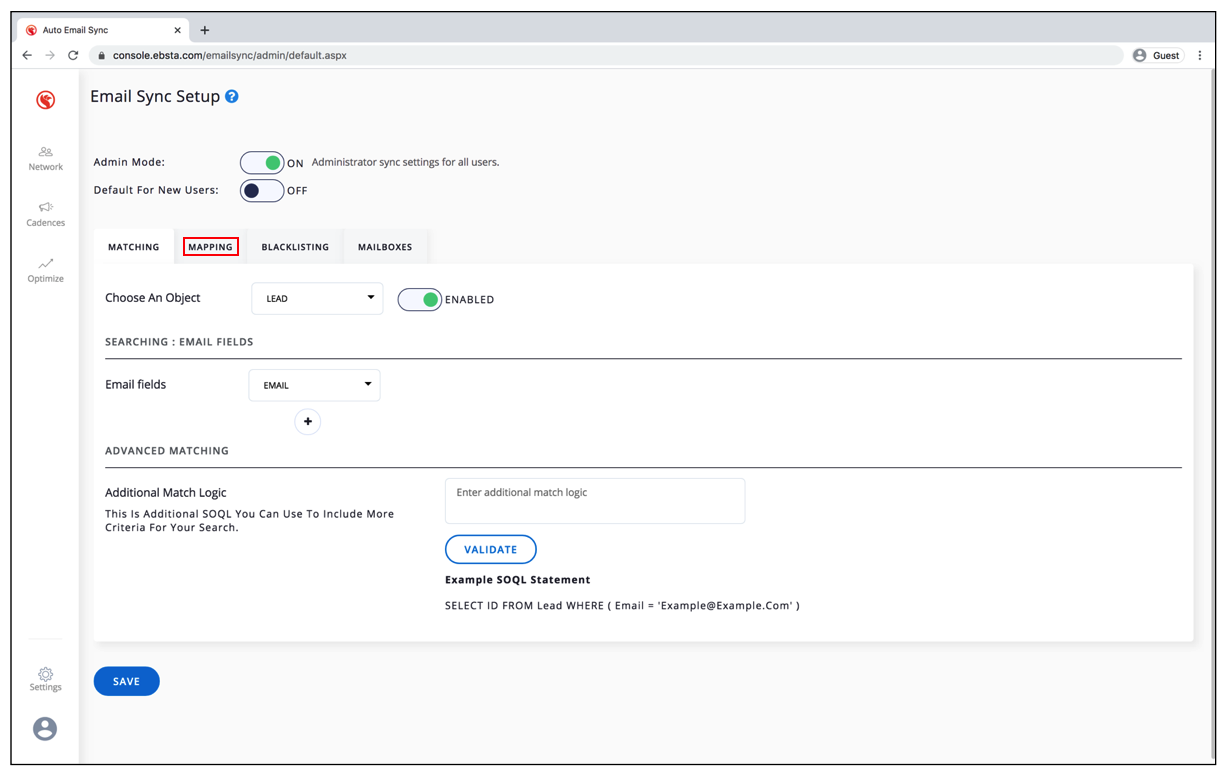Screen dimensions: 1226x778
Task: Add another email field with plus icon
Action: (308, 422)
